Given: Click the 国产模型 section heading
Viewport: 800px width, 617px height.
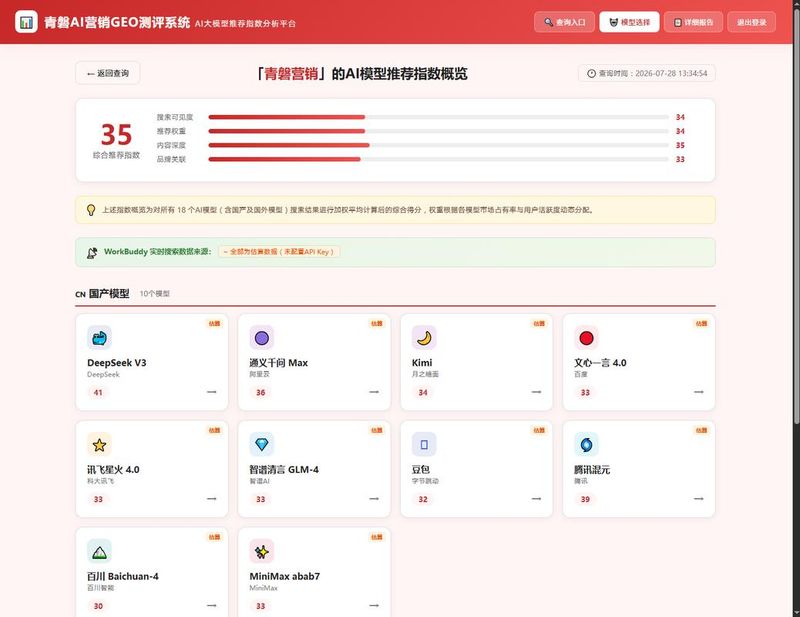Looking at the screenshot, I should (x=109, y=293).
